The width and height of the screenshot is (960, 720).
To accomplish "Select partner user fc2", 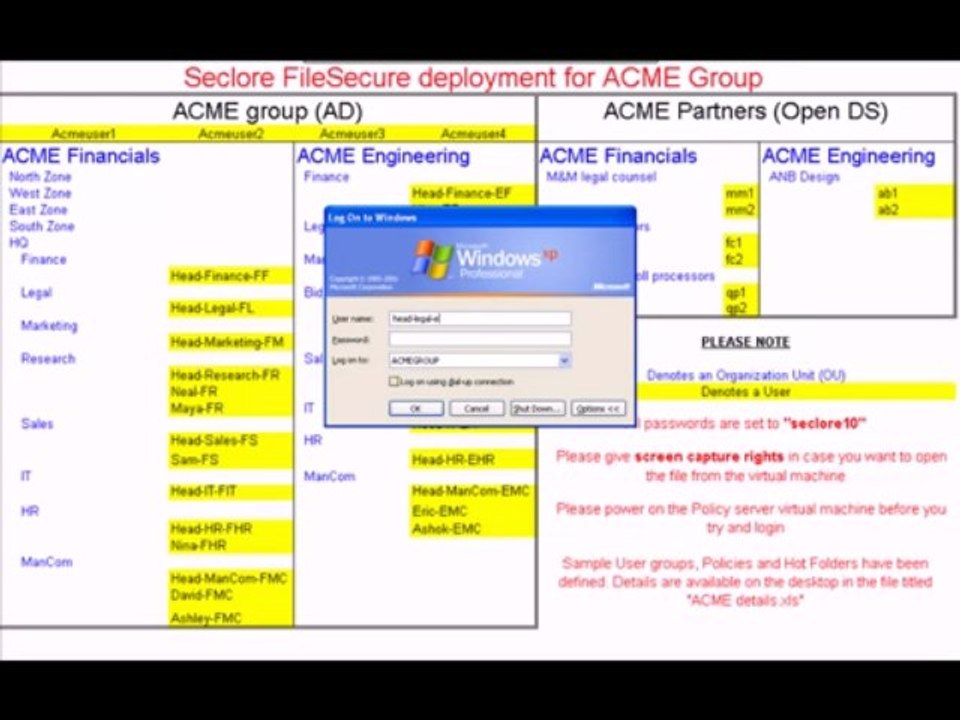I will 734,260.
